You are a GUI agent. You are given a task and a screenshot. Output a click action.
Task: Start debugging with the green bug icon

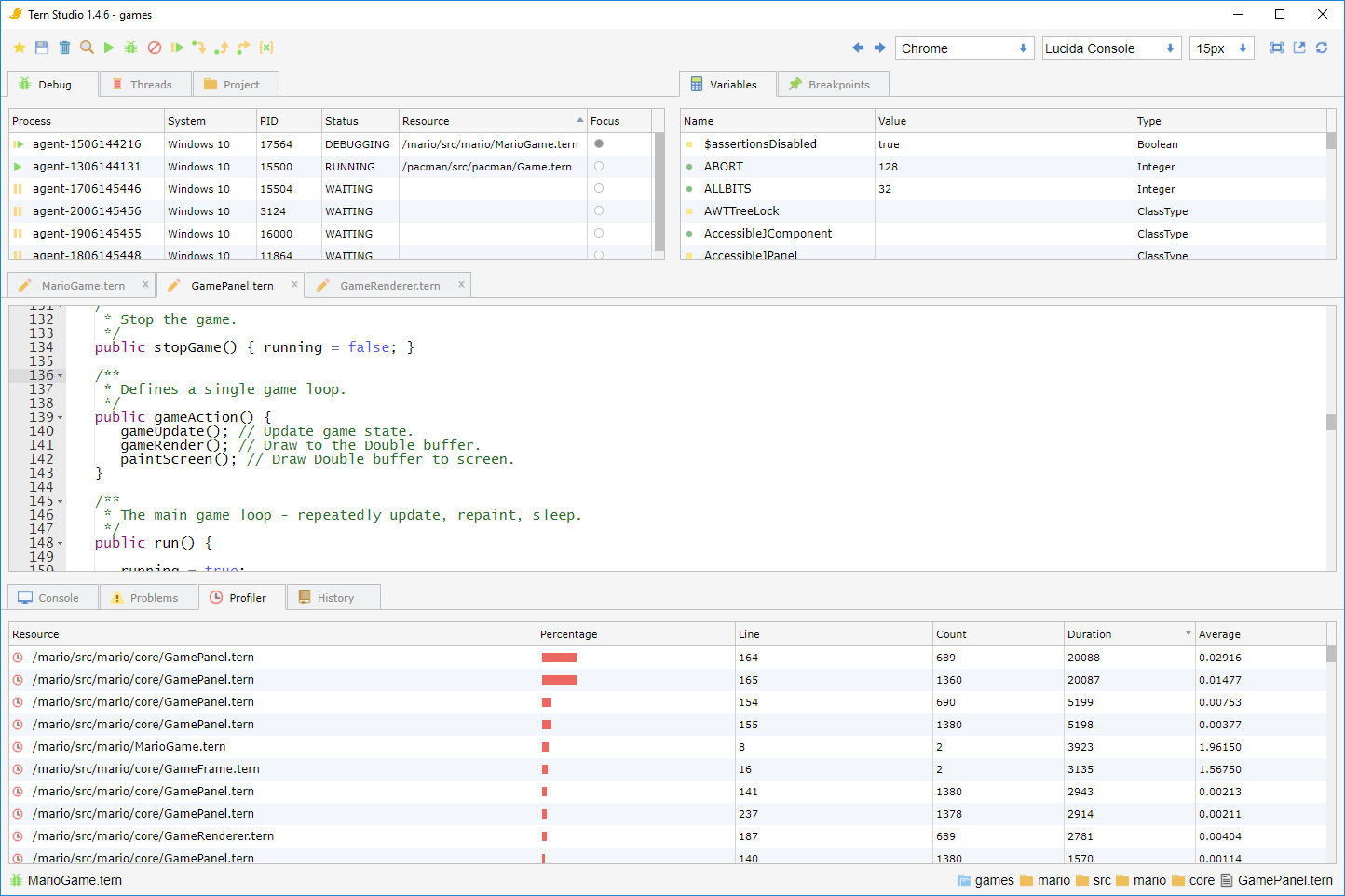131,48
